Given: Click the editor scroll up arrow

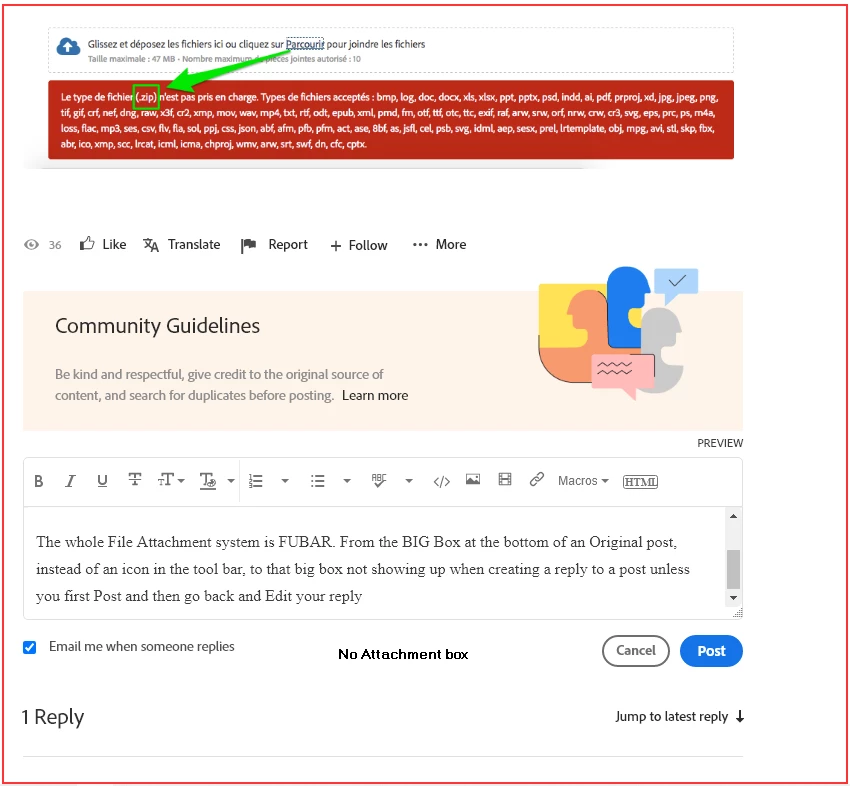Looking at the screenshot, I should (x=733, y=517).
